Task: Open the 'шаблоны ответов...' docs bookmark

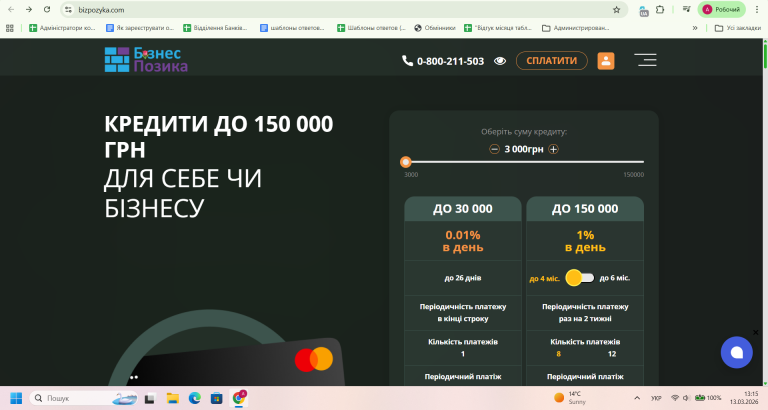Action: 292,28
